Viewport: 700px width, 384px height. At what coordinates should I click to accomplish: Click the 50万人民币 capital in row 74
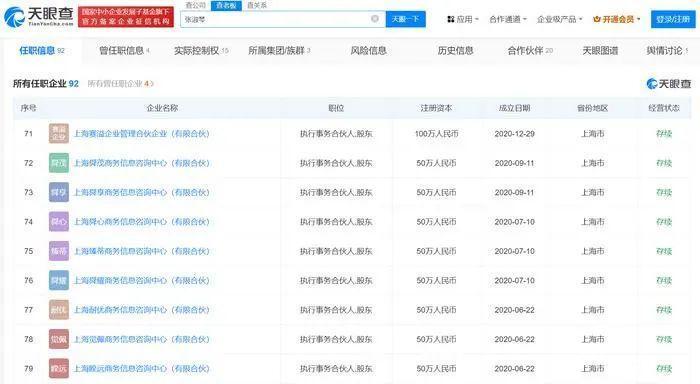click(x=437, y=221)
